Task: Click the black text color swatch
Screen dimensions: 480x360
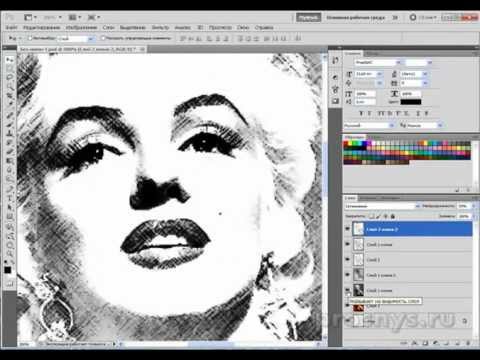Action: pyautogui.click(x=411, y=102)
